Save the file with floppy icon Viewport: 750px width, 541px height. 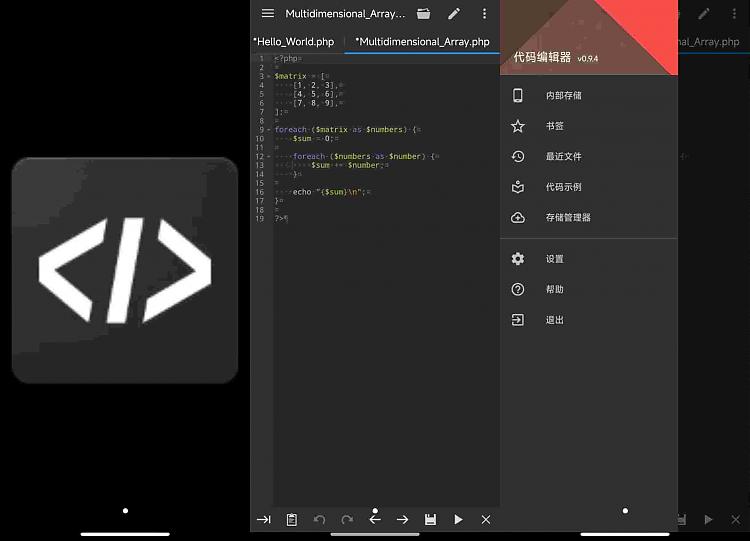point(430,519)
